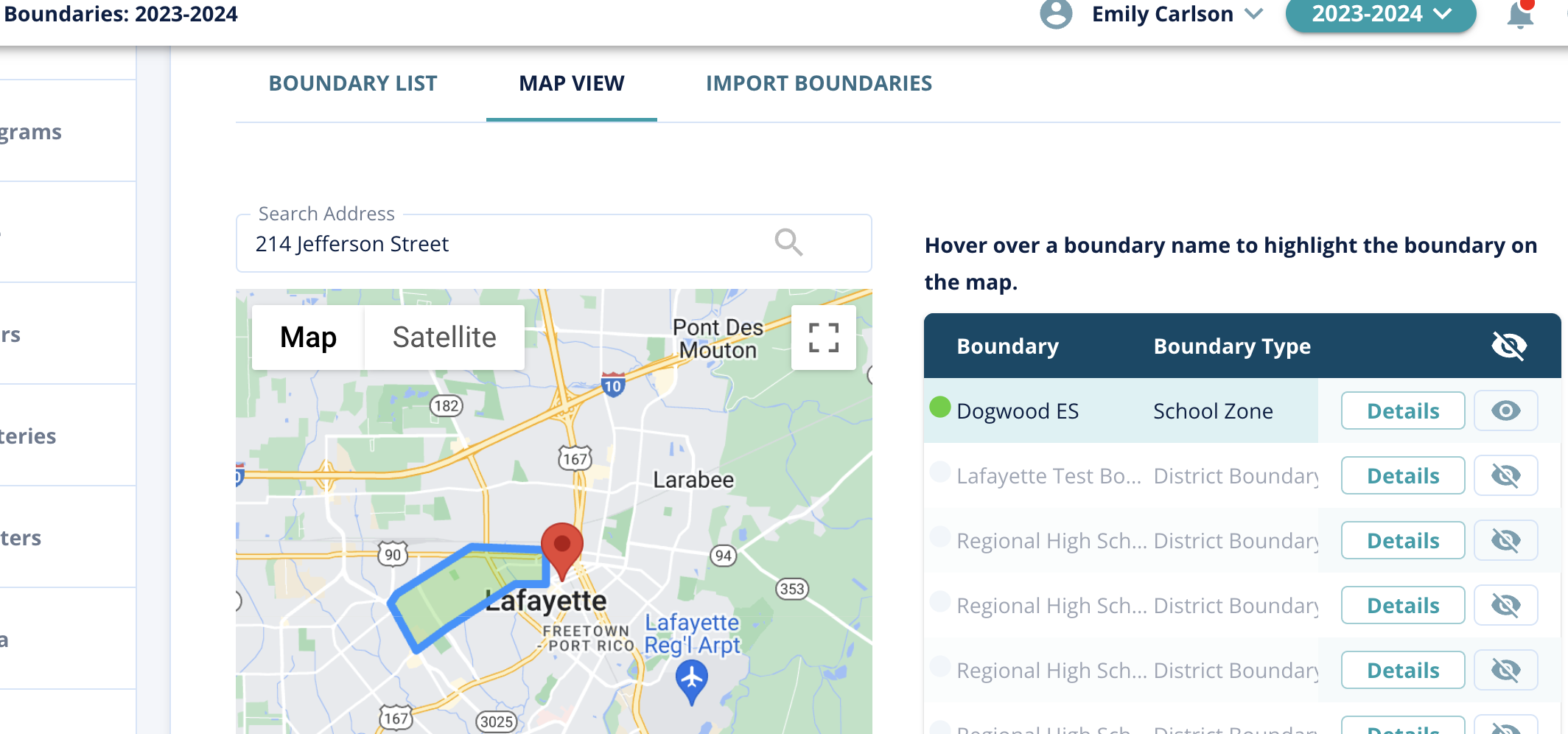Image resolution: width=1568 pixels, height=734 pixels.
Task: Open Details for Dogwood ES
Action: 1402,410
